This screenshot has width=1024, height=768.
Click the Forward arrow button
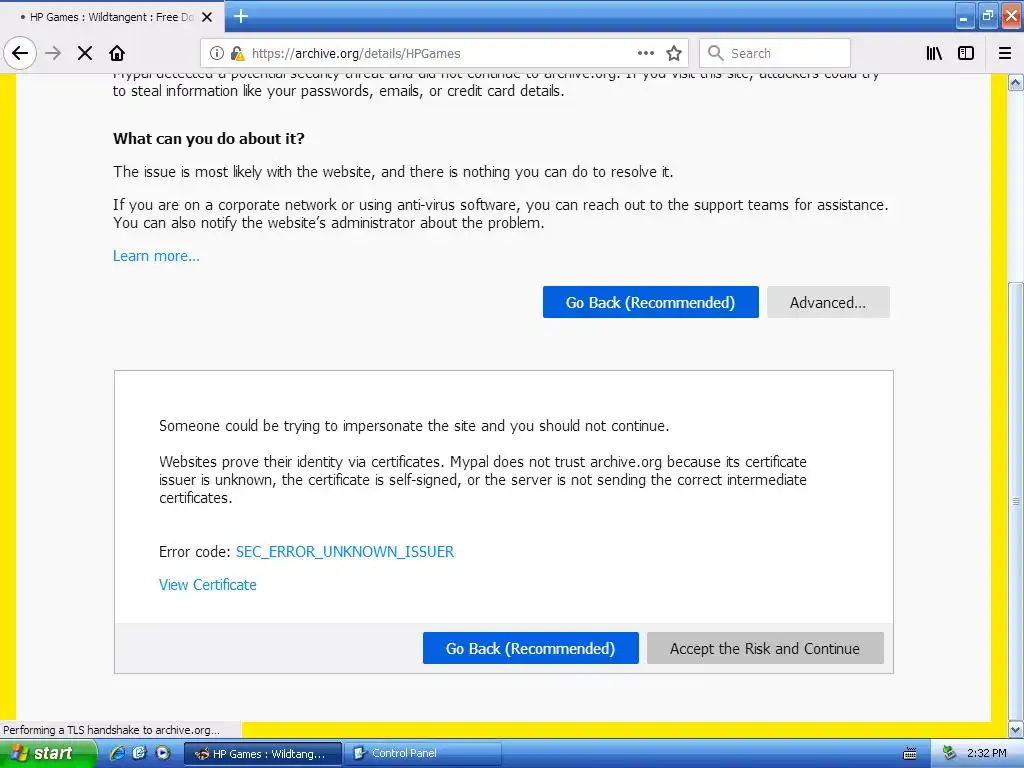point(54,54)
